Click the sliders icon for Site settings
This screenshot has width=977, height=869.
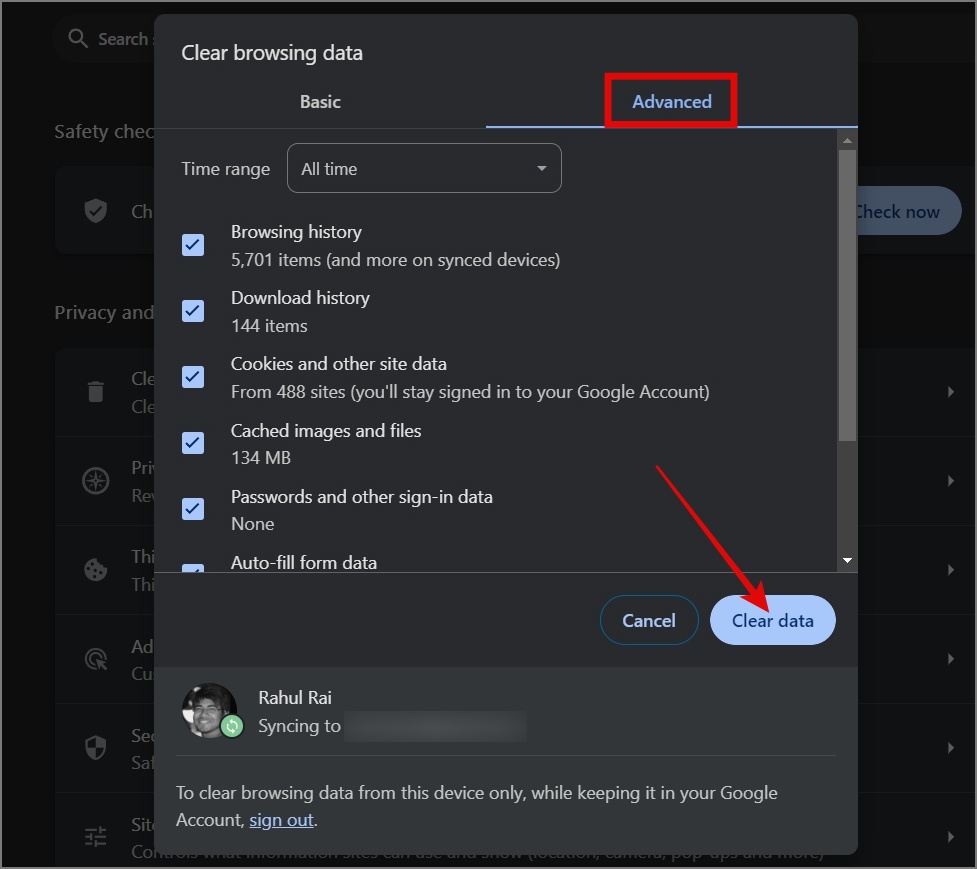95,836
